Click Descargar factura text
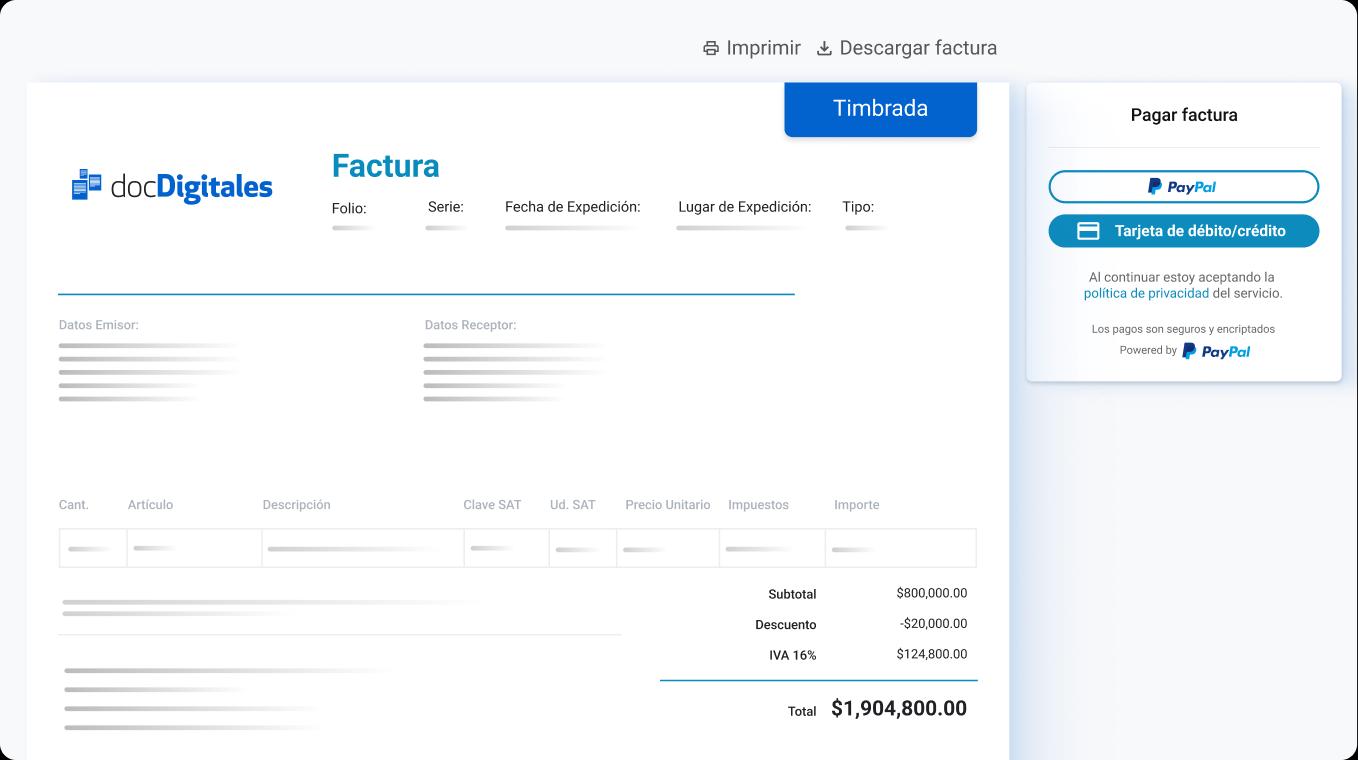Image resolution: width=1358 pixels, height=760 pixels. [x=918, y=48]
